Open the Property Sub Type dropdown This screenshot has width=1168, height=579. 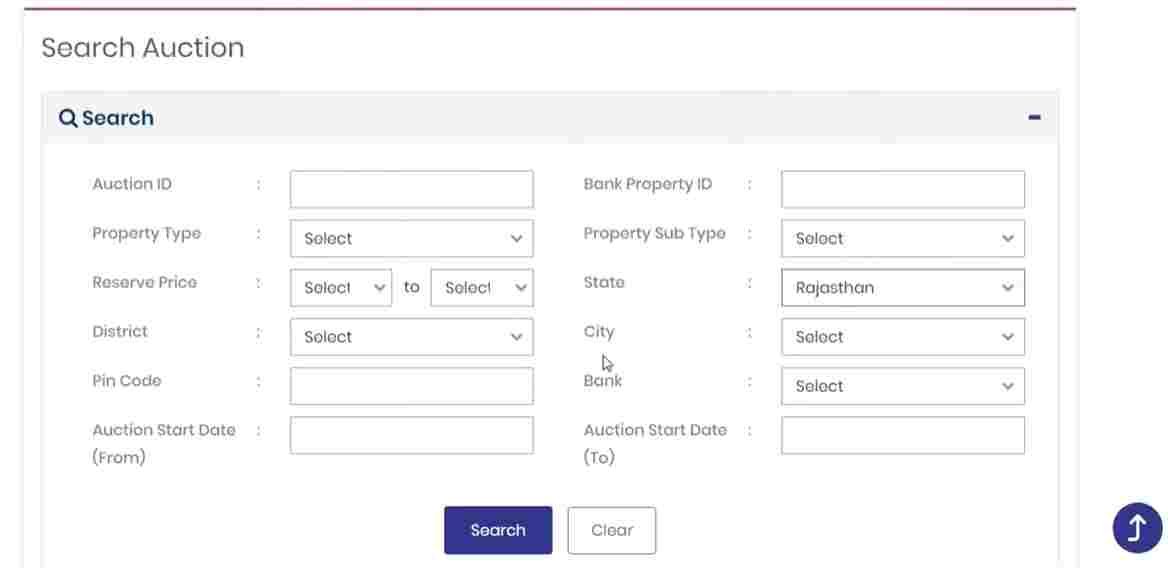click(903, 238)
